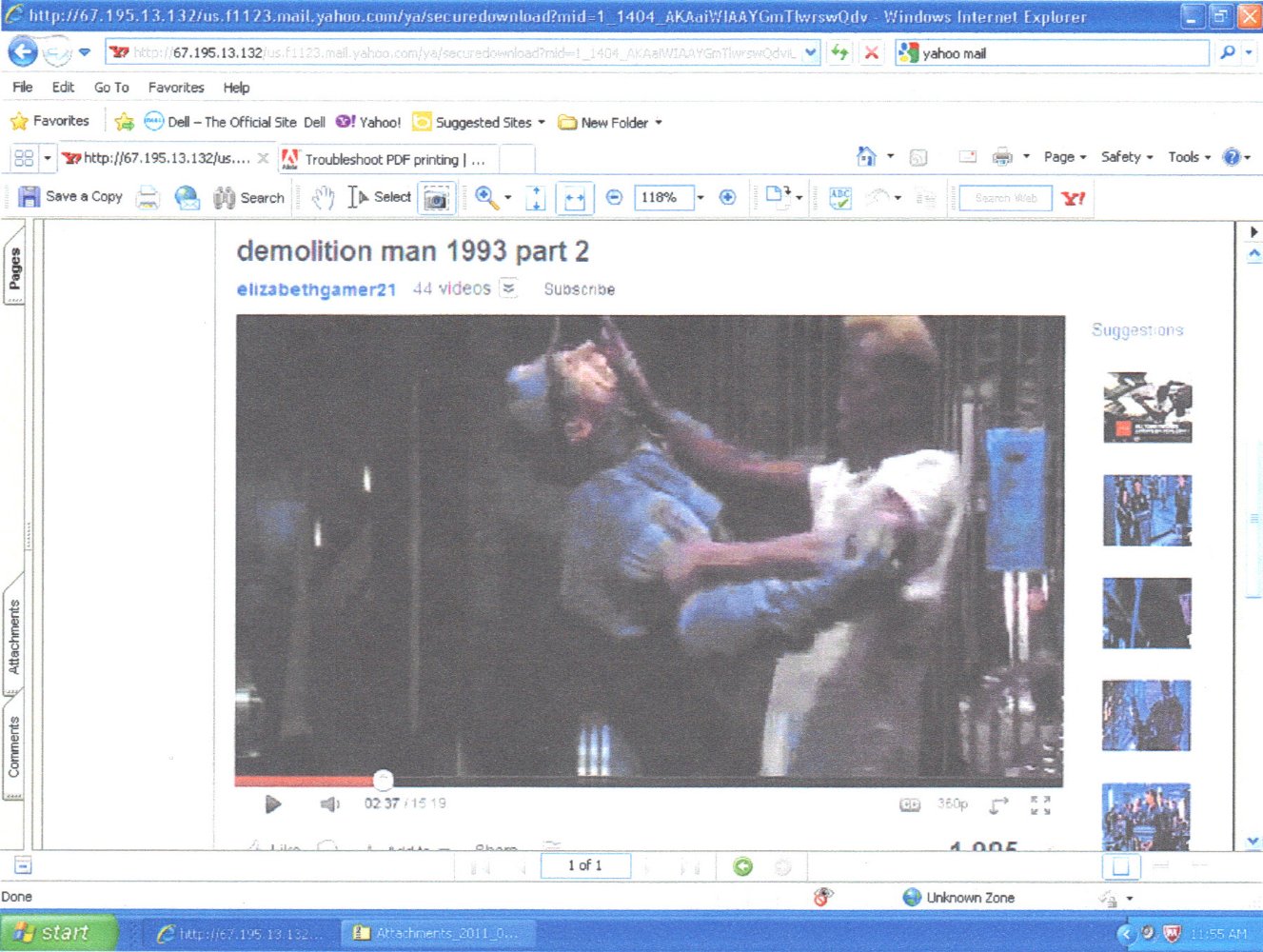Screen dimensions: 1263x952
Task: Activate the Hand tool
Action: point(323,197)
